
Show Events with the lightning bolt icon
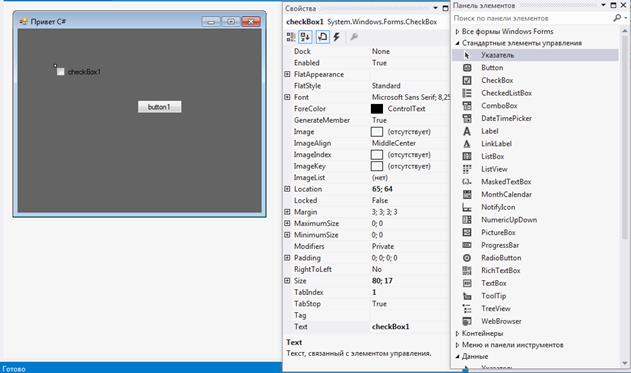click(337, 37)
